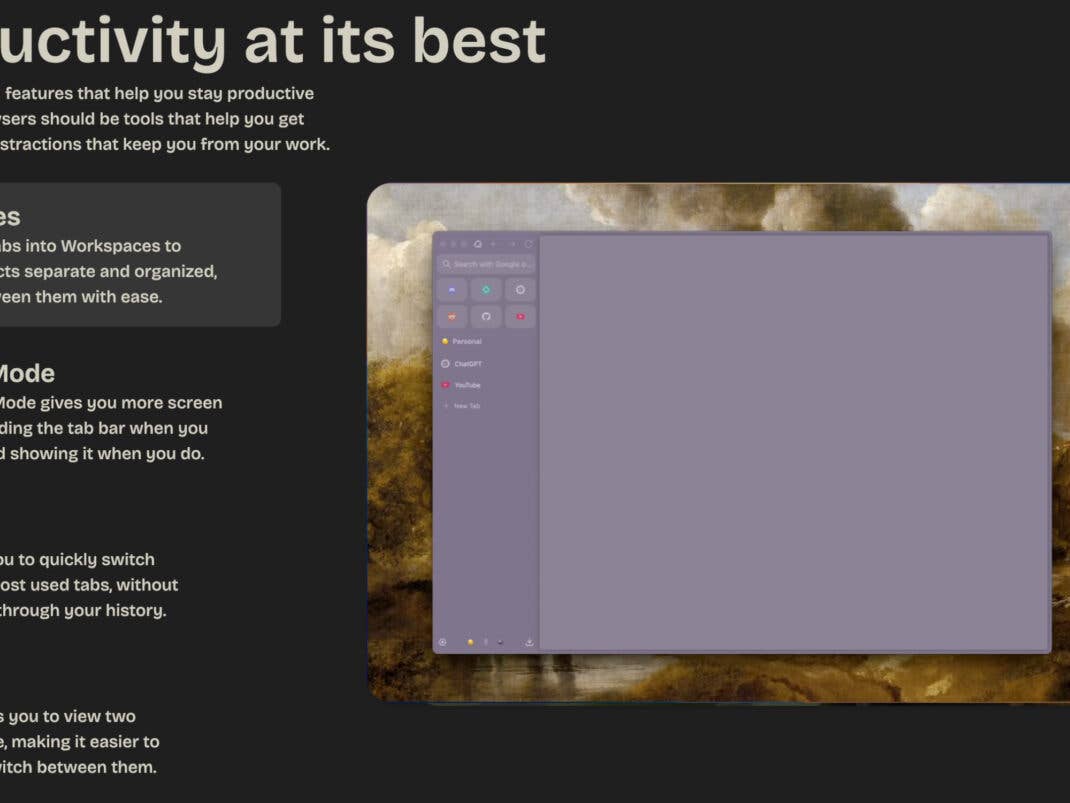This screenshot has height=803, width=1070.
Task: Open the downloads icon at the sidebar bottom
Action: pos(529,642)
